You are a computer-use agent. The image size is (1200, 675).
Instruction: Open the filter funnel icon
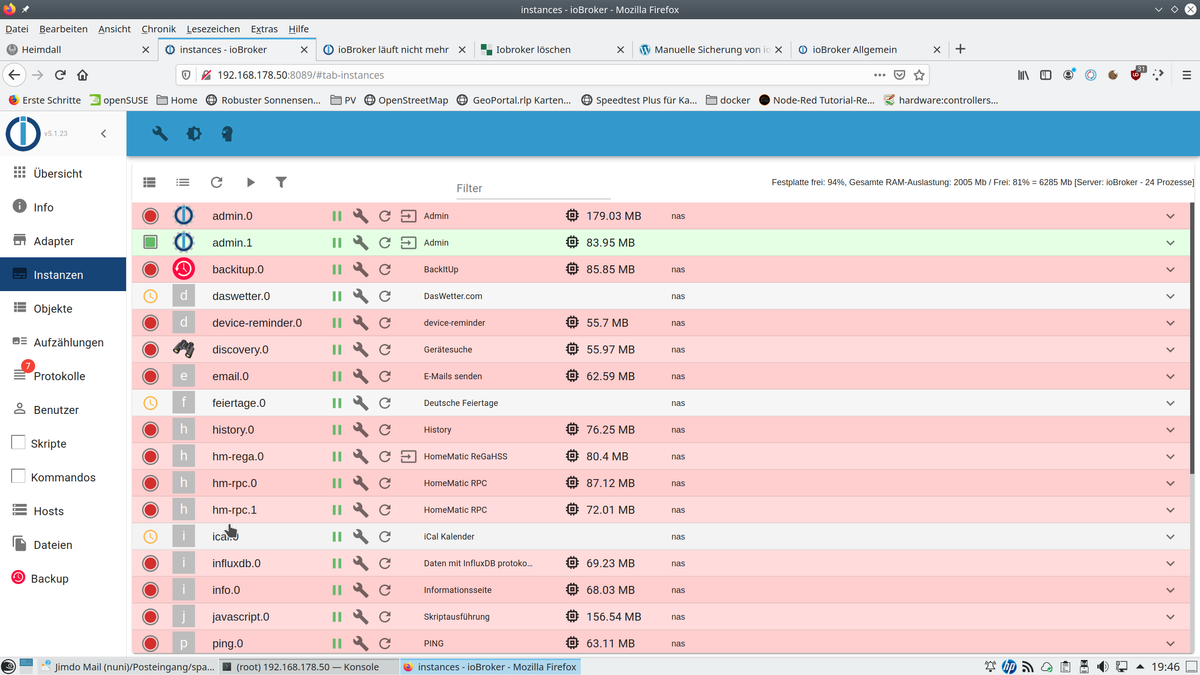pos(281,182)
